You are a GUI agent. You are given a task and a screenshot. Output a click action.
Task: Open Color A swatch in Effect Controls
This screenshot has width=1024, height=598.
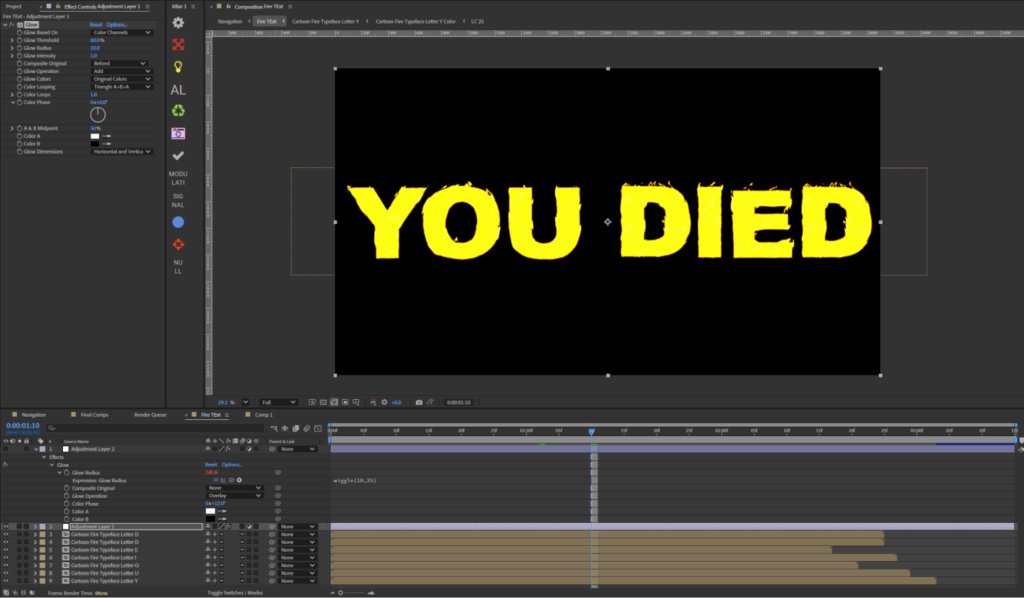coord(95,136)
